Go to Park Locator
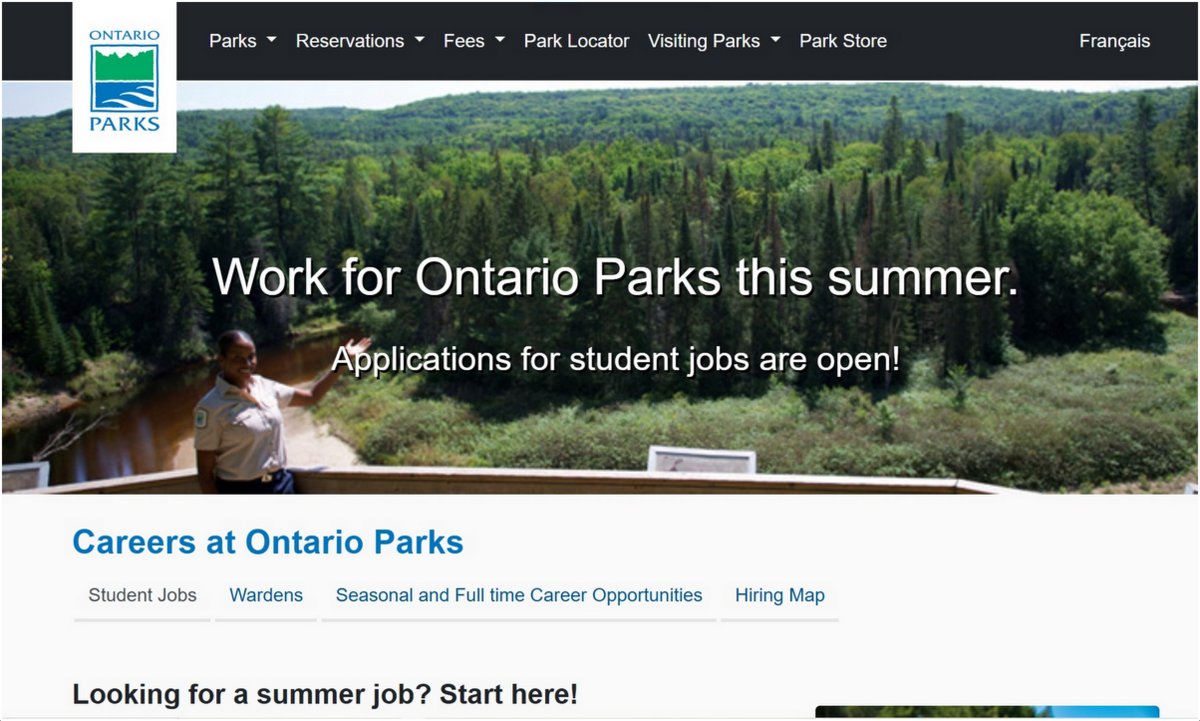The width and height of the screenshot is (1200, 721). coord(577,41)
